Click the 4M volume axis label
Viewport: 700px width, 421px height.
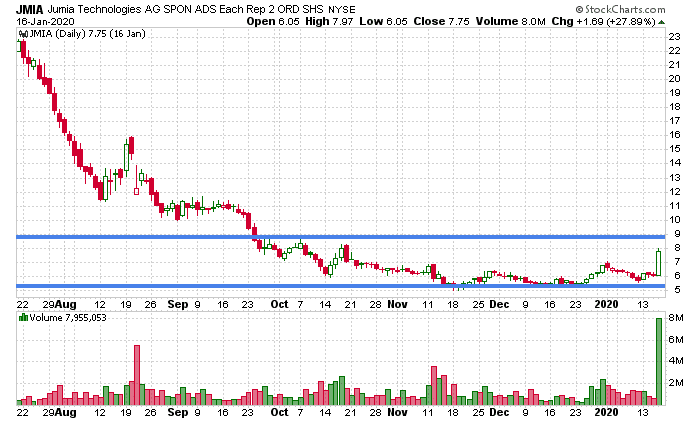(x=675, y=361)
